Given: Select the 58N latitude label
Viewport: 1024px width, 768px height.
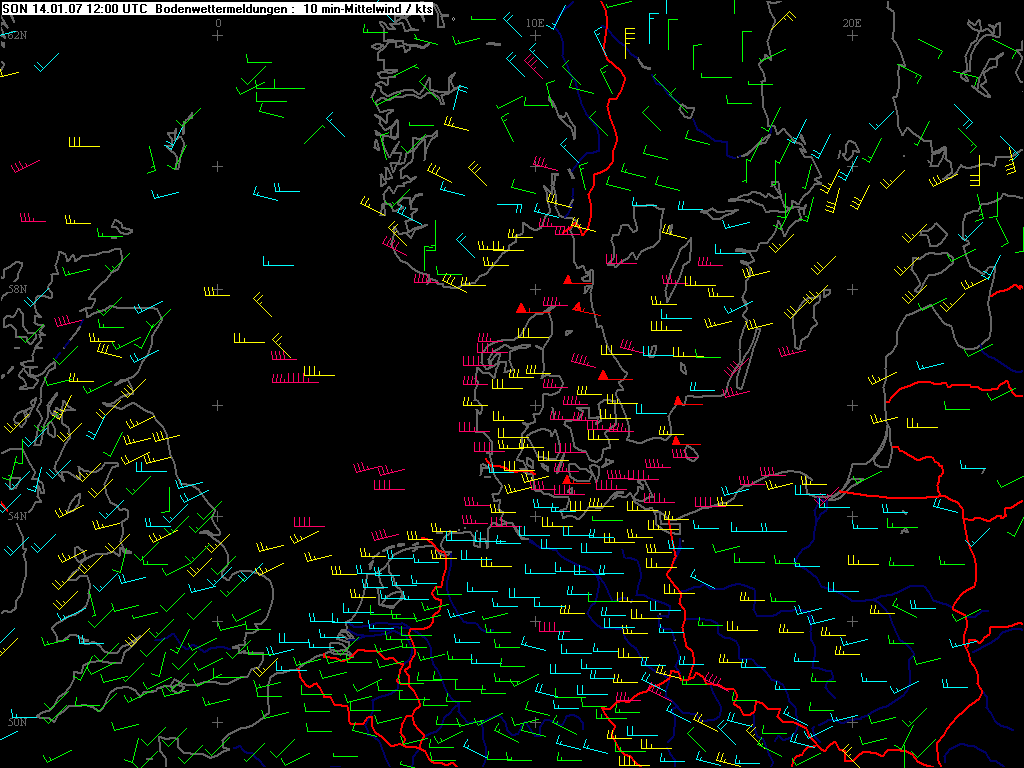Looking at the screenshot, I should pyautogui.click(x=17, y=289).
